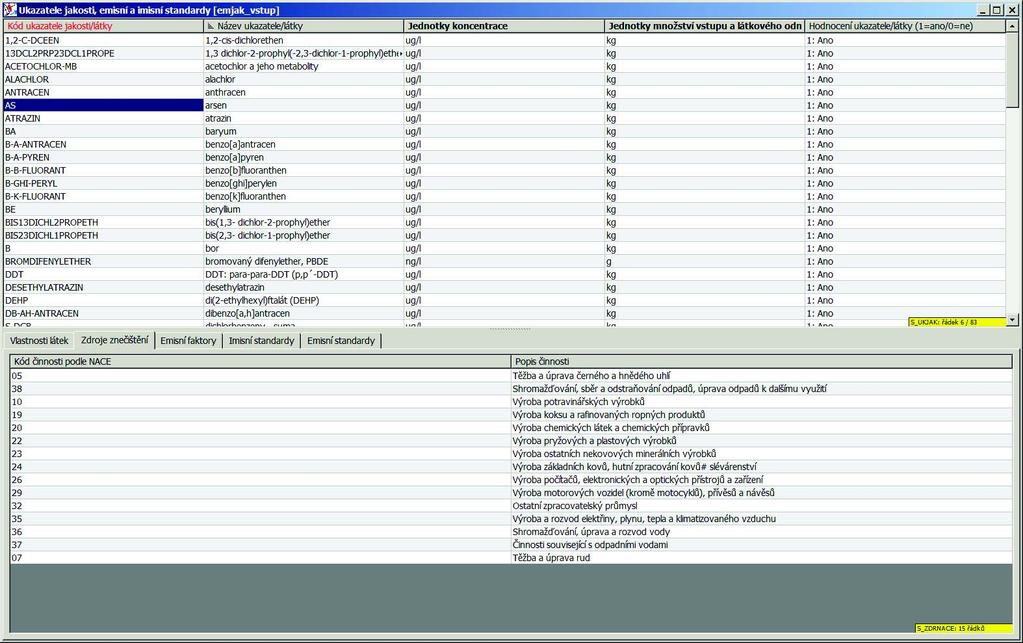Click 'Ostatní zpracovatelský průmysl' description
Image resolution: width=1023 pixels, height=643 pixels.
[575, 506]
